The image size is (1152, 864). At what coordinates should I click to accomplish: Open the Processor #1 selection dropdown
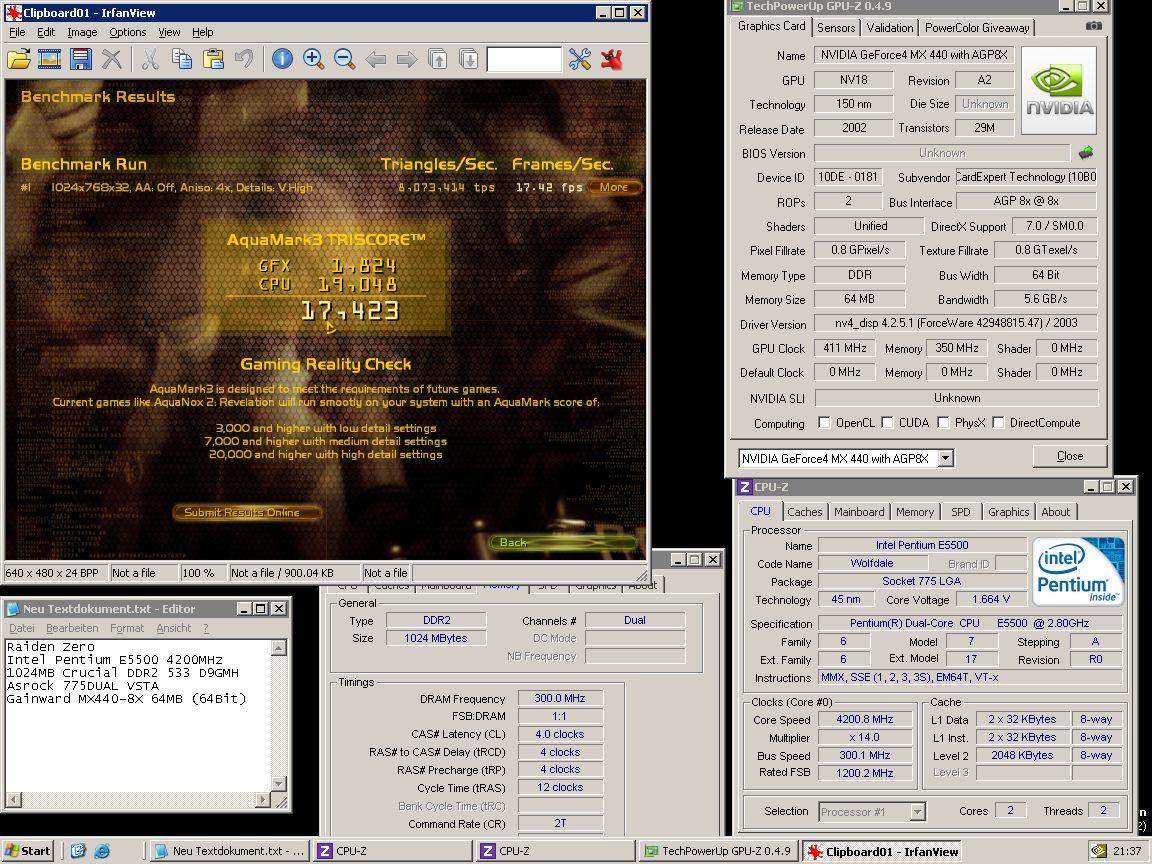pos(917,811)
